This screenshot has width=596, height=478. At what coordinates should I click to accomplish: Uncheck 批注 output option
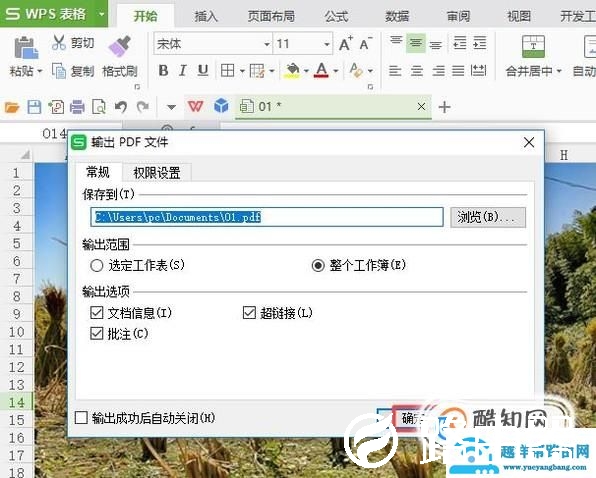click(97, 334)
